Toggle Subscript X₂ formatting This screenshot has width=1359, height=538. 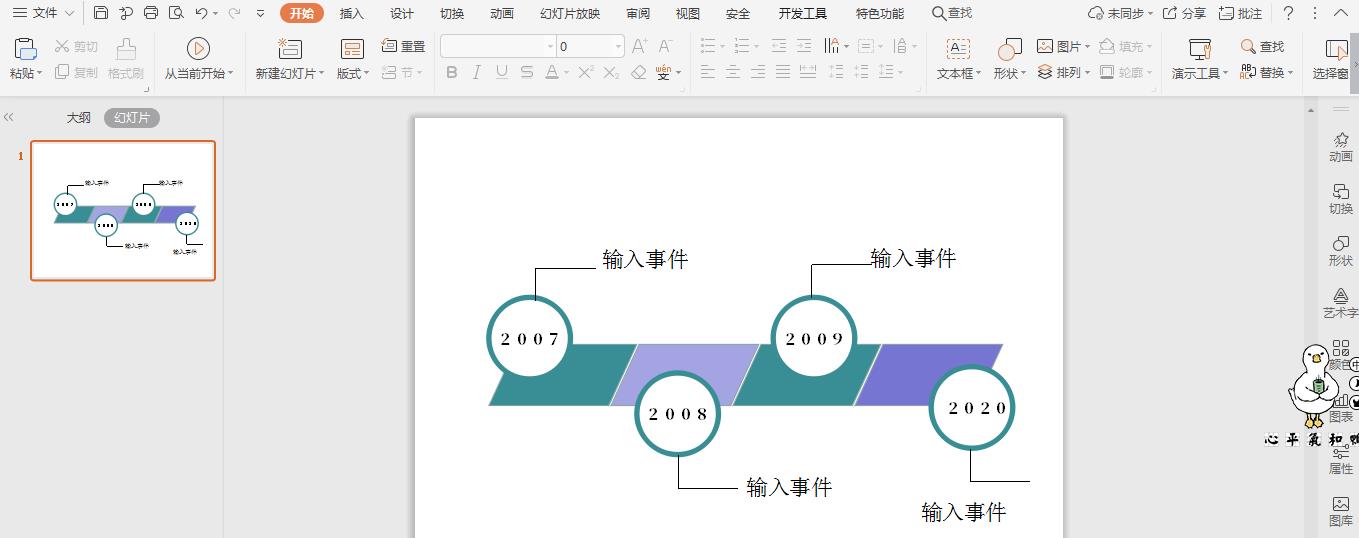tap(612, 72)
